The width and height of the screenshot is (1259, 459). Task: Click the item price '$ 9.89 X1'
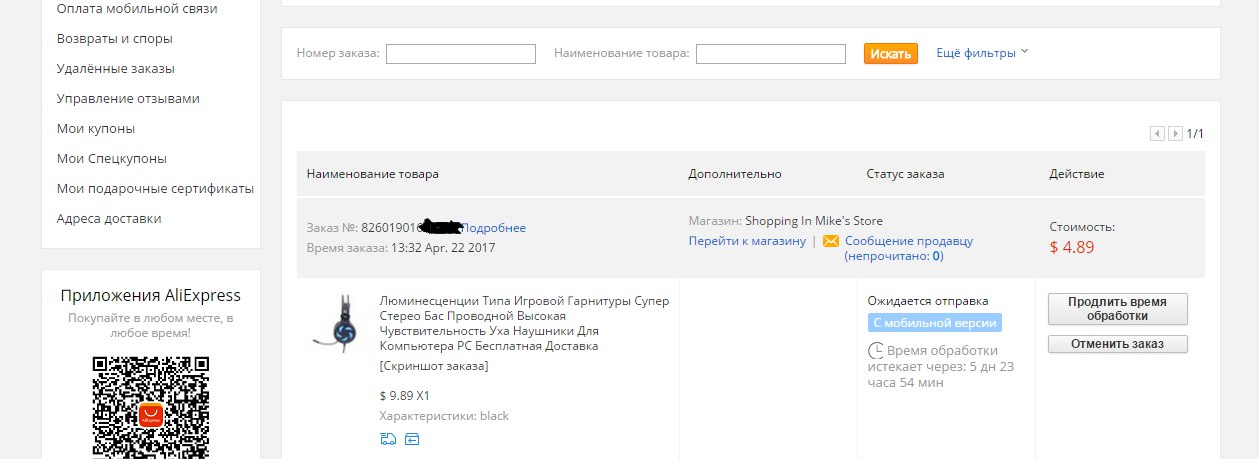point(405,396)
